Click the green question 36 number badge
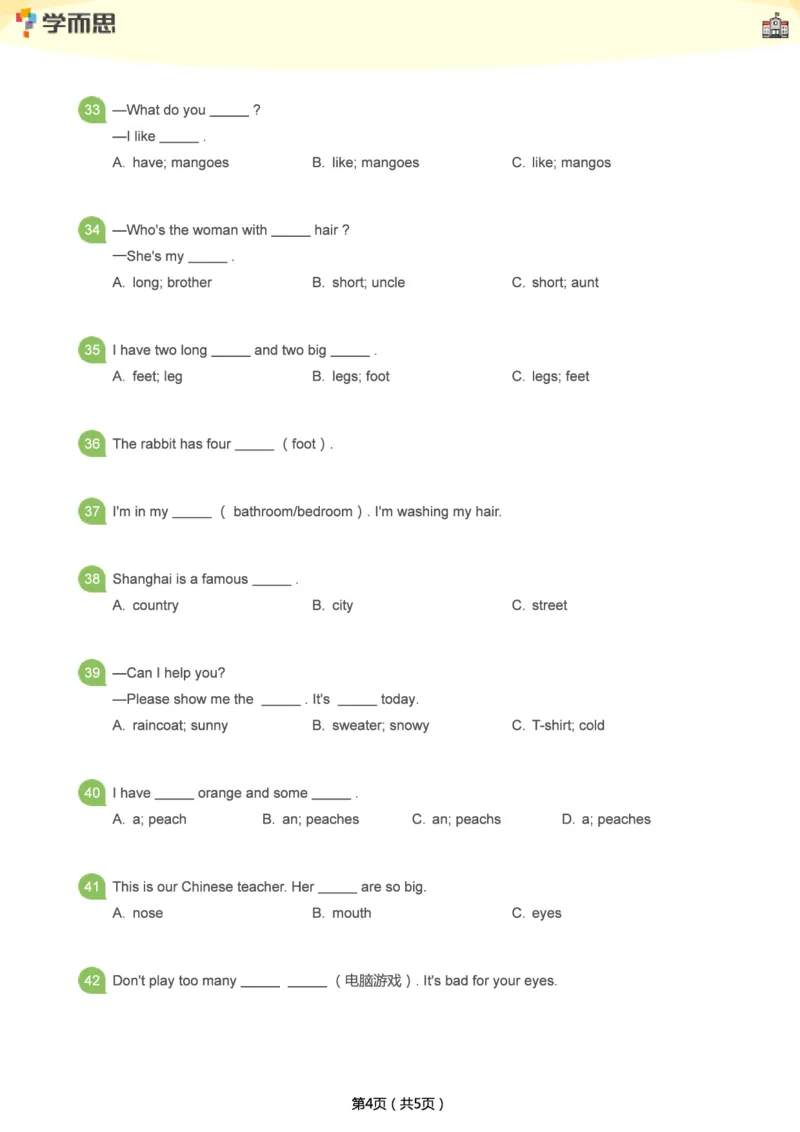Screen dimensions: 800x1132 [x=92, y=444]
